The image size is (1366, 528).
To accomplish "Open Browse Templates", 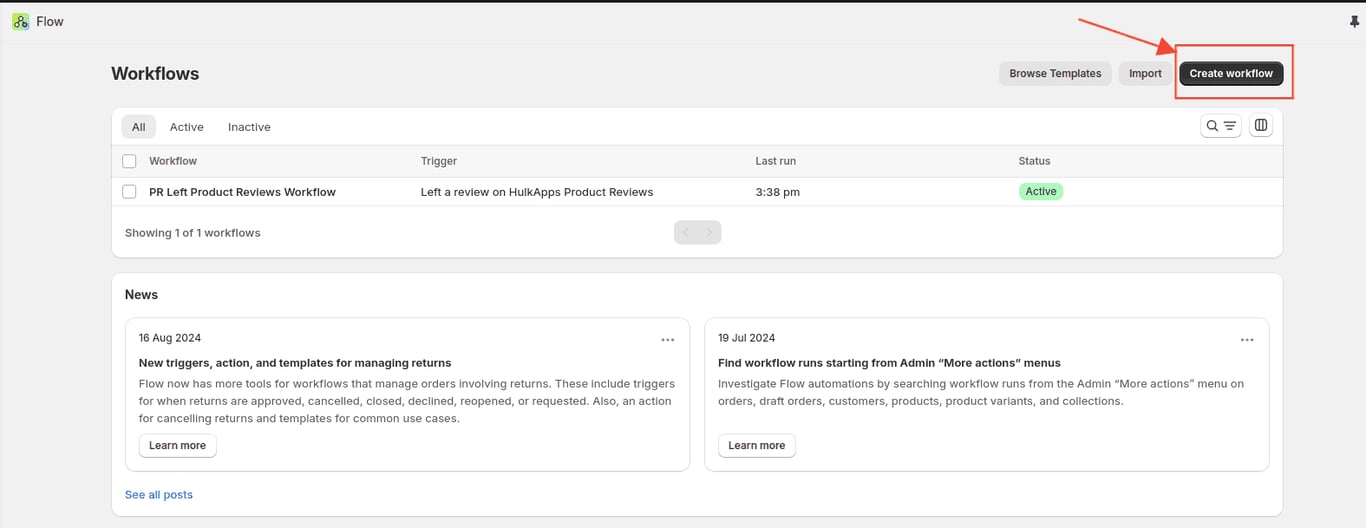I will tap(1055, 73).
